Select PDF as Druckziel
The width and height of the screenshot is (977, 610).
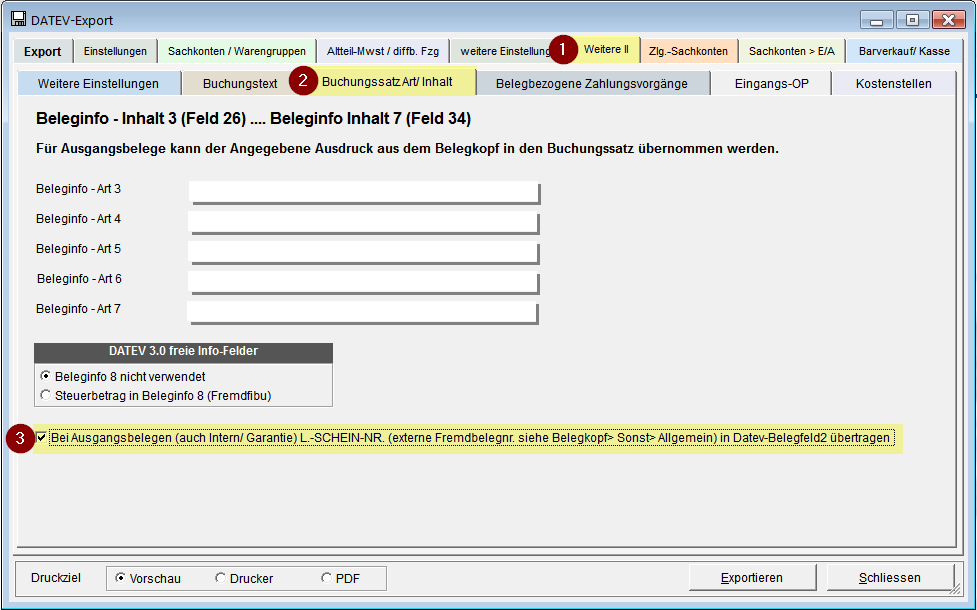326,578
